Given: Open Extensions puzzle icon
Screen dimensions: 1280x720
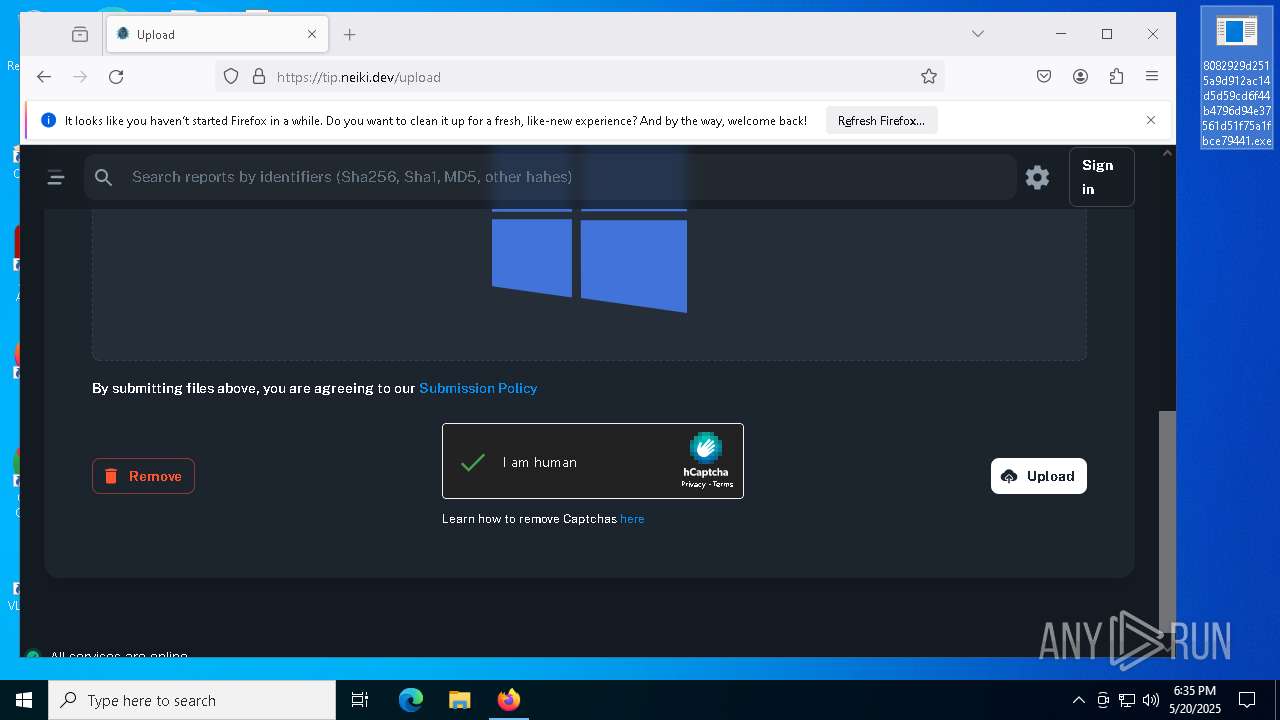Looking at the screenshot, I should (1116, 77).
